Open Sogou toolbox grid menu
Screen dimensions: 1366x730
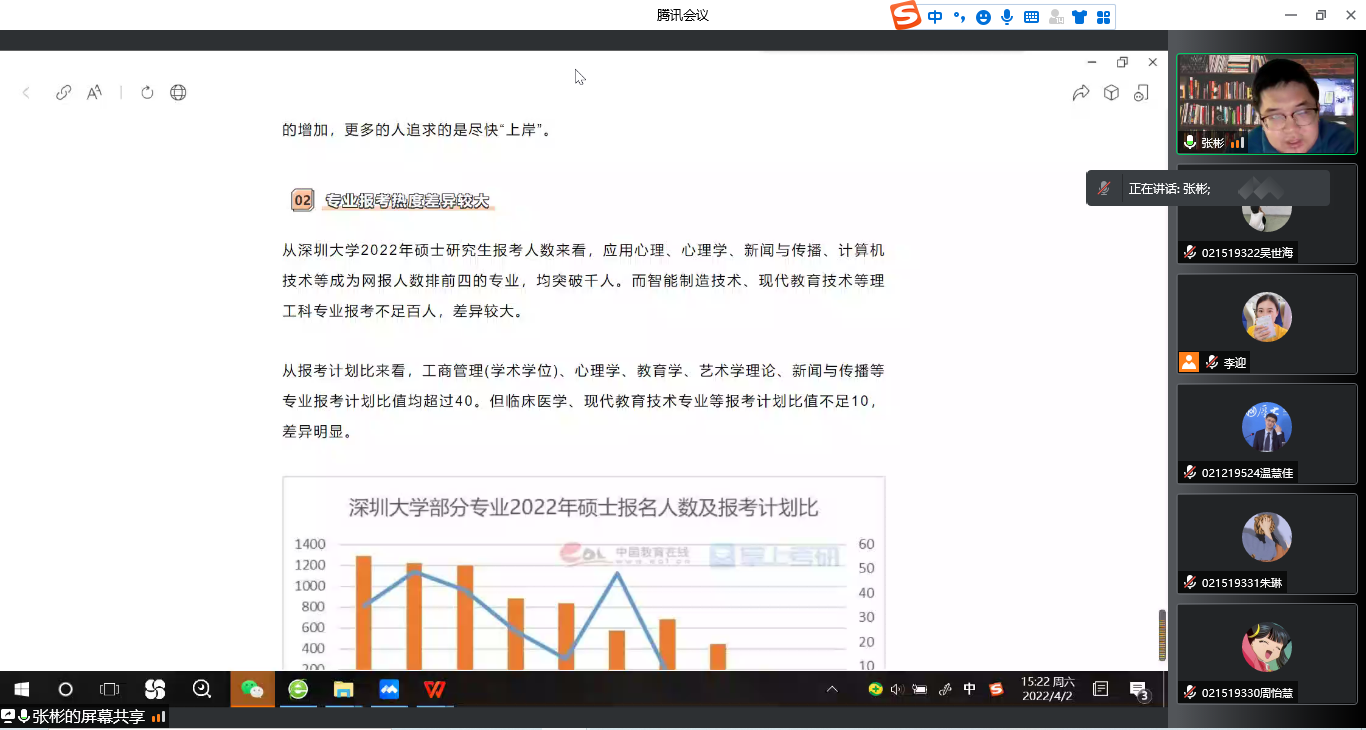(1103, 17)
